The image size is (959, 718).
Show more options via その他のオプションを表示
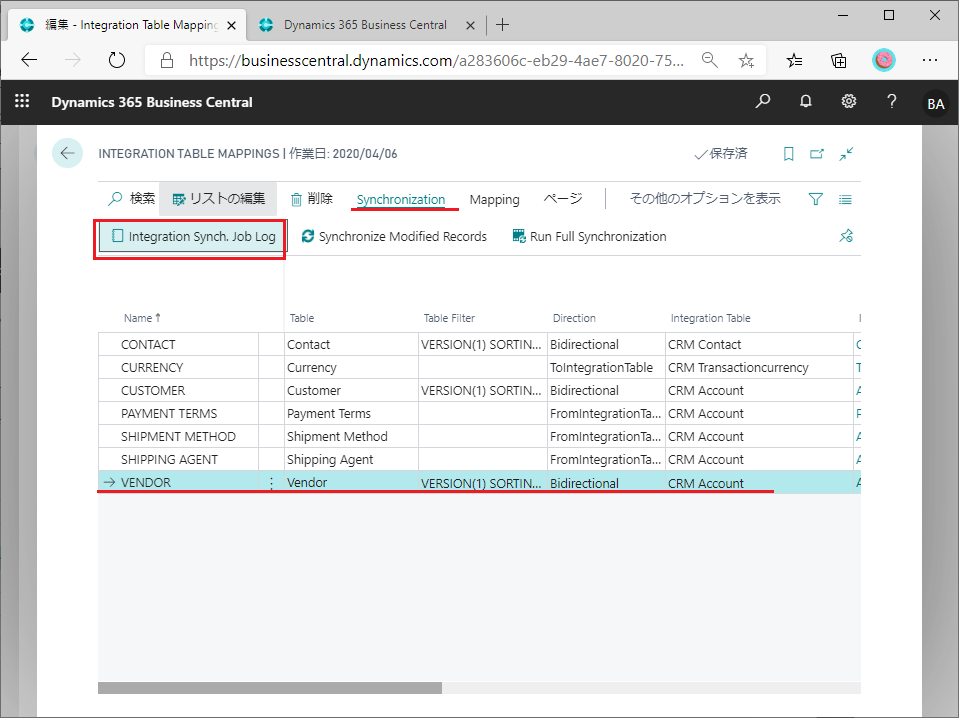(x=705, y=199)
